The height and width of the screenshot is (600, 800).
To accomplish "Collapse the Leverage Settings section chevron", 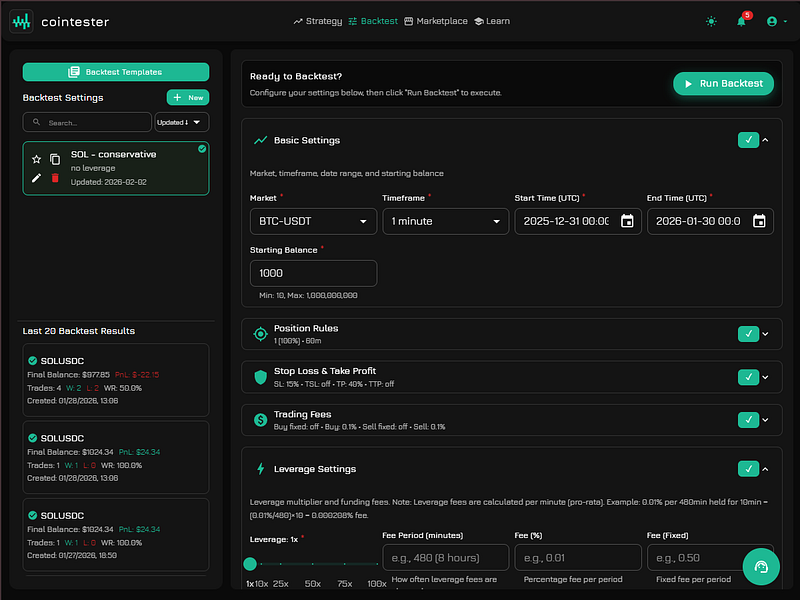I will [x=765, y=469].
